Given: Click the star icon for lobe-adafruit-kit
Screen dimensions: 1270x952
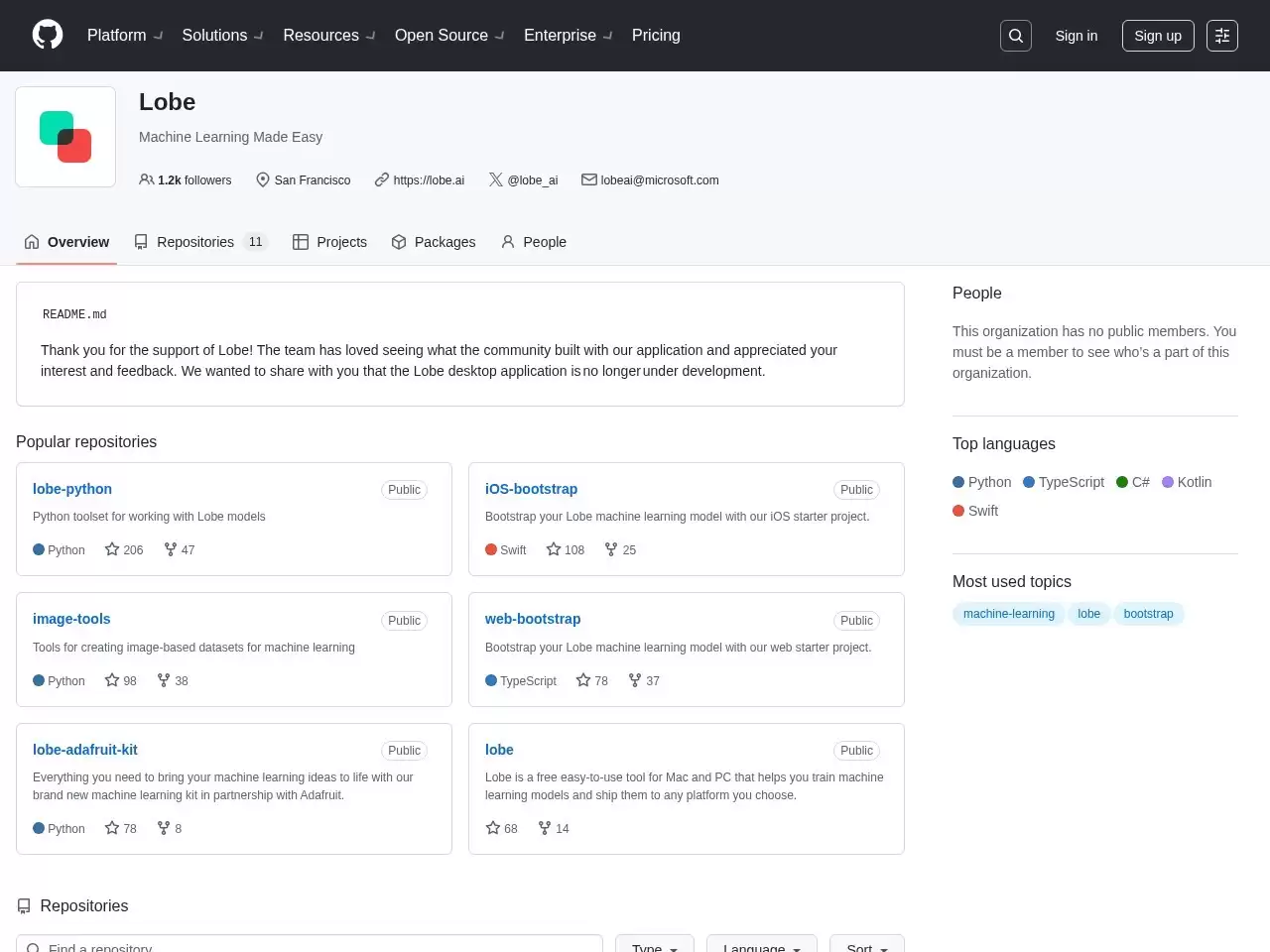Looking at the screenshot, I should 112,828.
